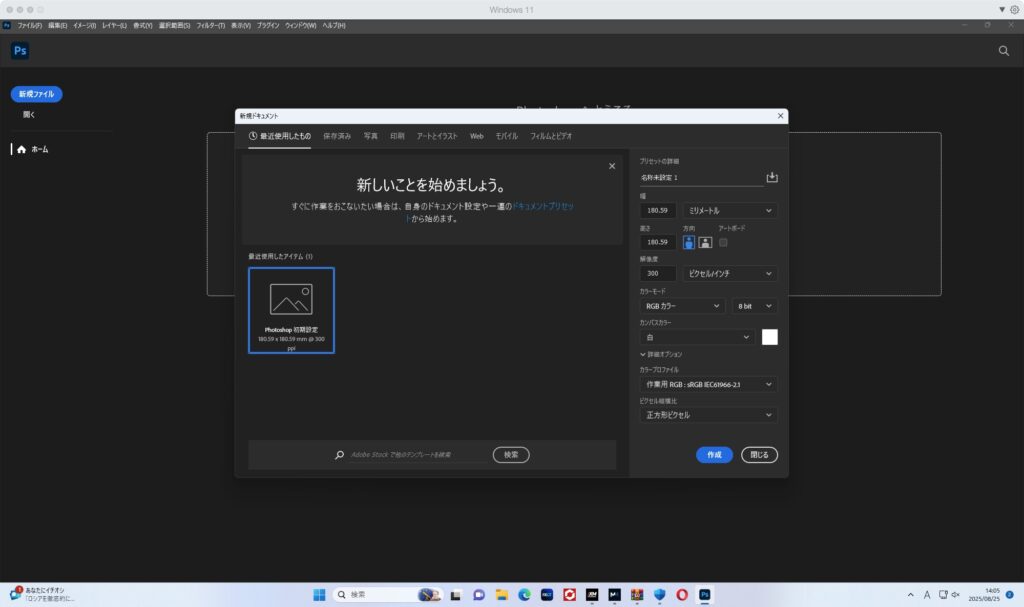Screen dimensions: 1024x607
Task: Open the settings gear in the title bar
Action: pos(1014,10)
